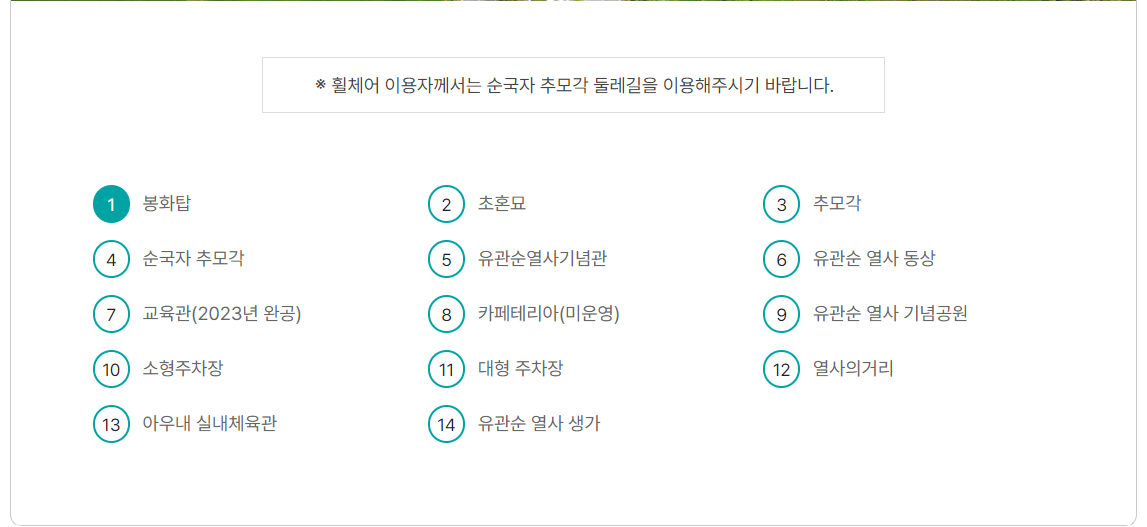The image size is (1147, 527).
Task: Select the number 6 circle marker
Action: [x=782, y=259]
